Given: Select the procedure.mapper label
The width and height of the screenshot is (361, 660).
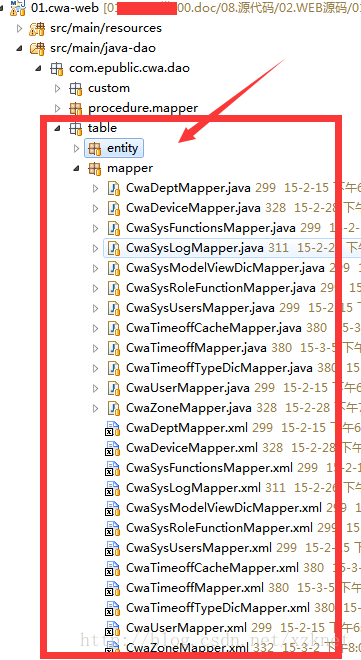Looking at the screenshot, I should 143,109.
